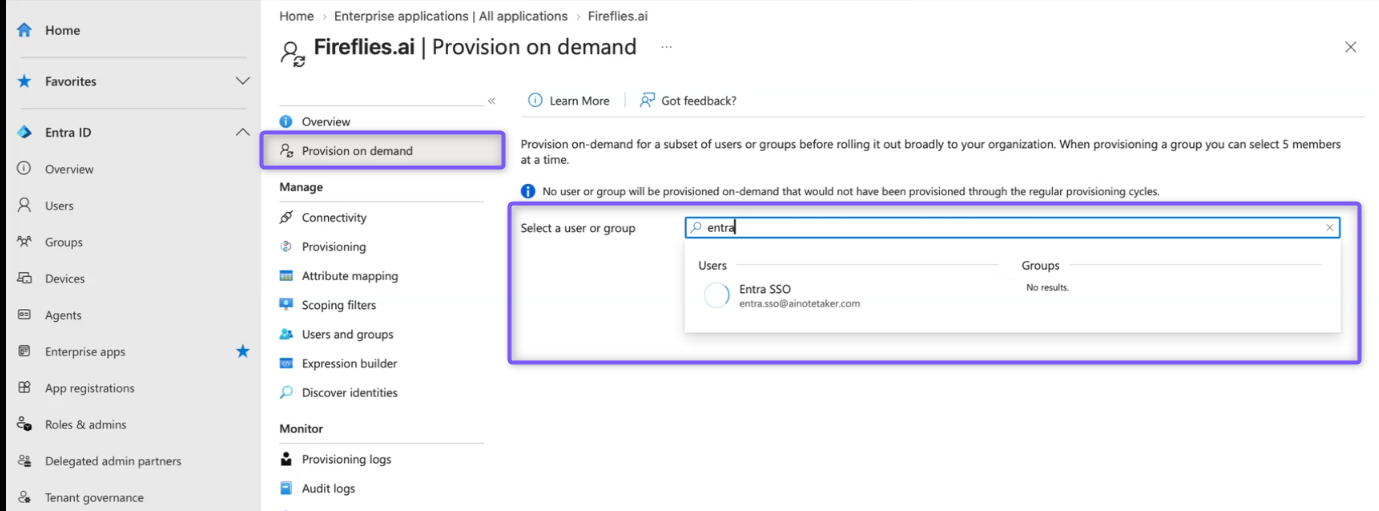Click the Connectivity plug icon
The height and width of the screenshot is (511, 1379).
pos(286,217)
